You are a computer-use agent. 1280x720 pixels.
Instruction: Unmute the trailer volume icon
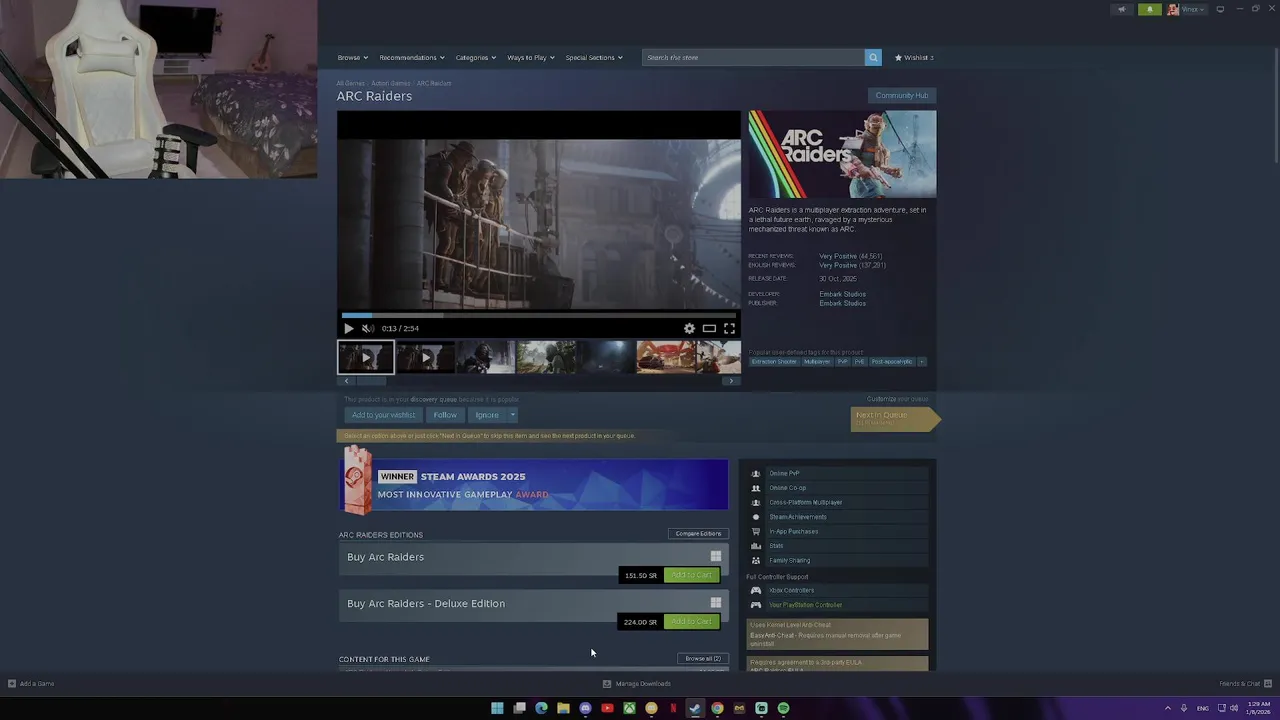coord(368,328)
